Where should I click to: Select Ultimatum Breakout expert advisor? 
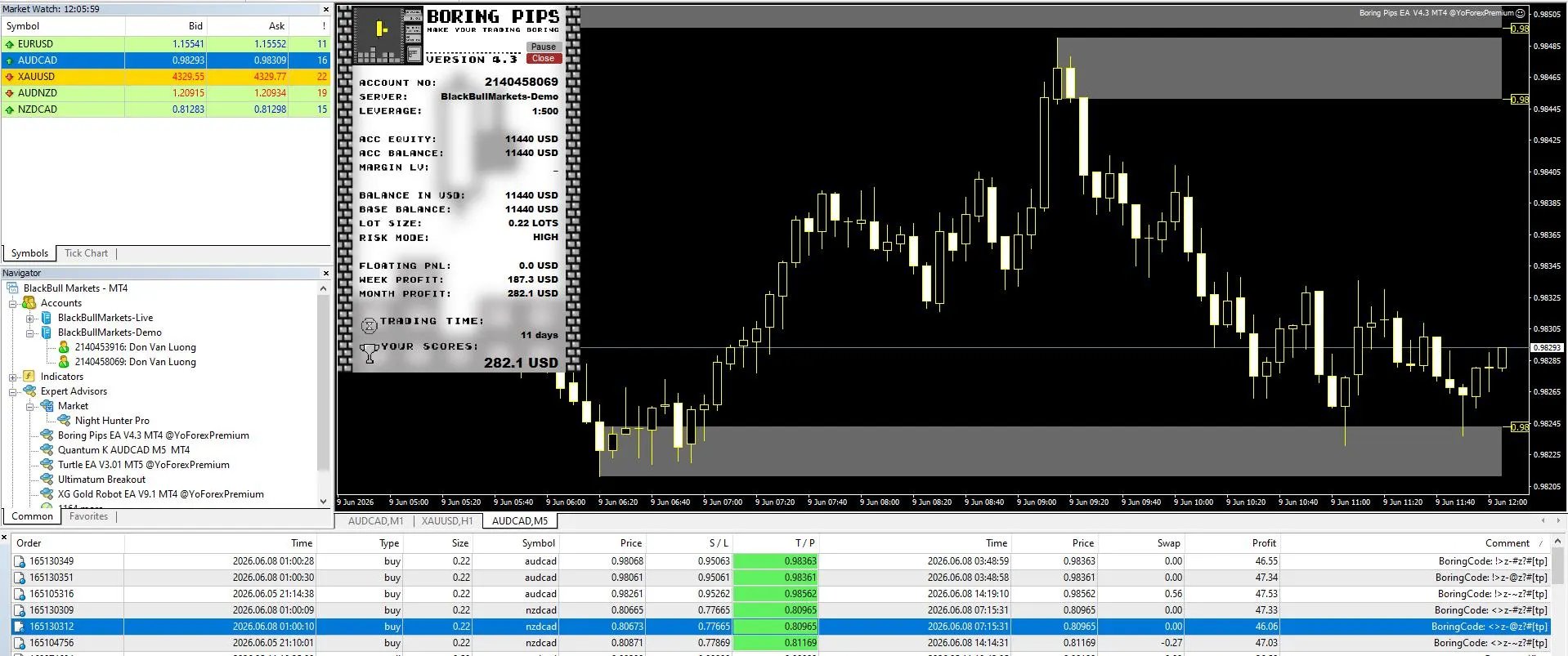[101, 480]
